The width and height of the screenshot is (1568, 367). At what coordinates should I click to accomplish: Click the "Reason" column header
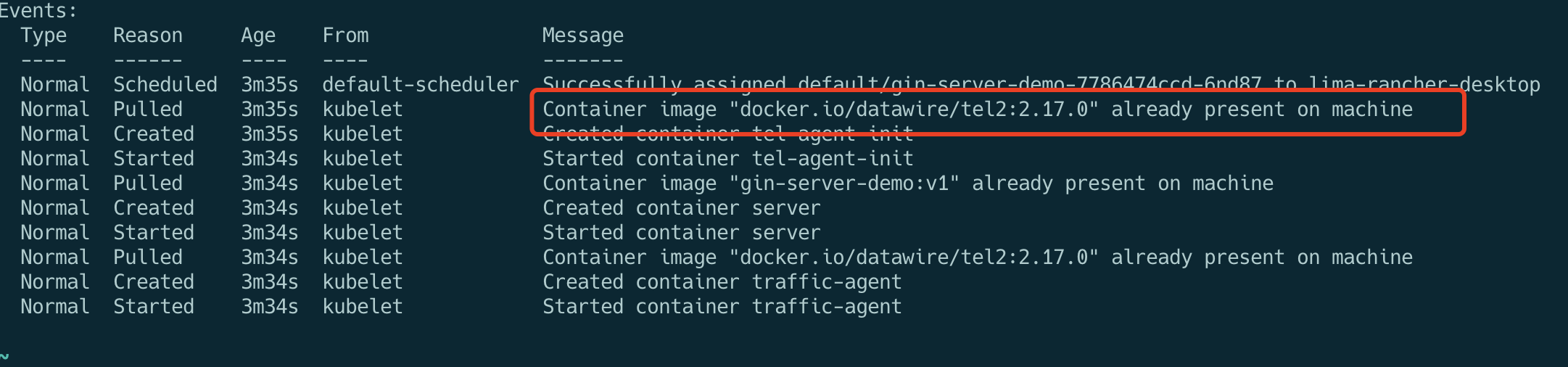[x=147, y=36]
